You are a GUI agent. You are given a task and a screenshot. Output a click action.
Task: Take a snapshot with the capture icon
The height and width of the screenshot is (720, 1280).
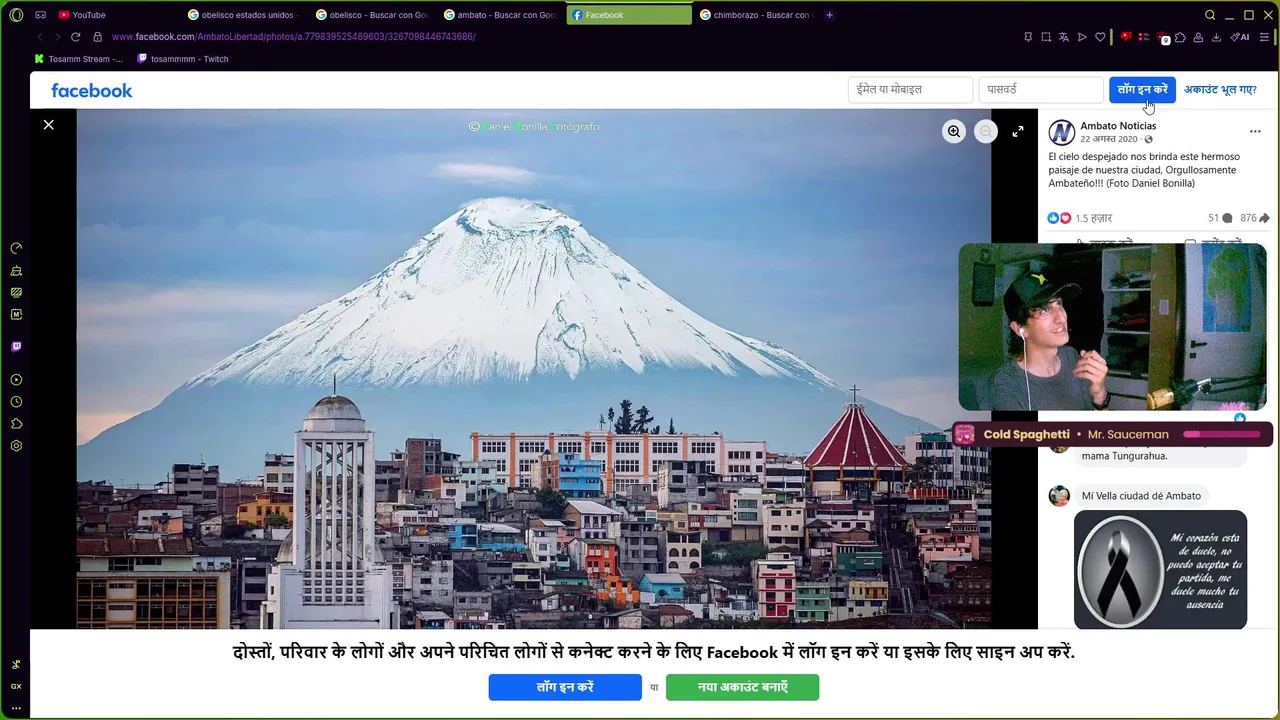point(1046,37)
